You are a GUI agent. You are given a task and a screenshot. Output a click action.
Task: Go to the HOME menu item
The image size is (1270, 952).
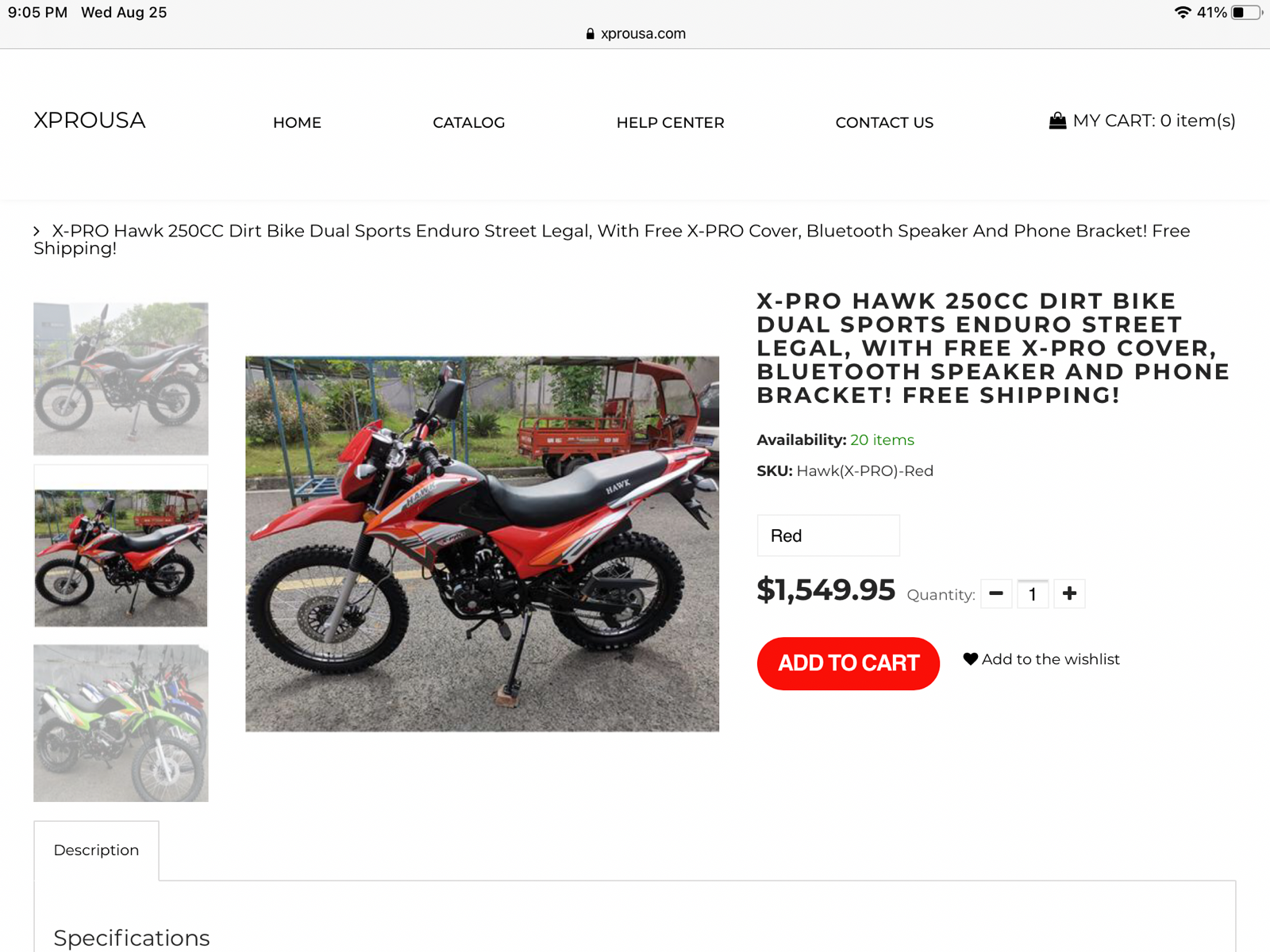click(x=297, y=122)
